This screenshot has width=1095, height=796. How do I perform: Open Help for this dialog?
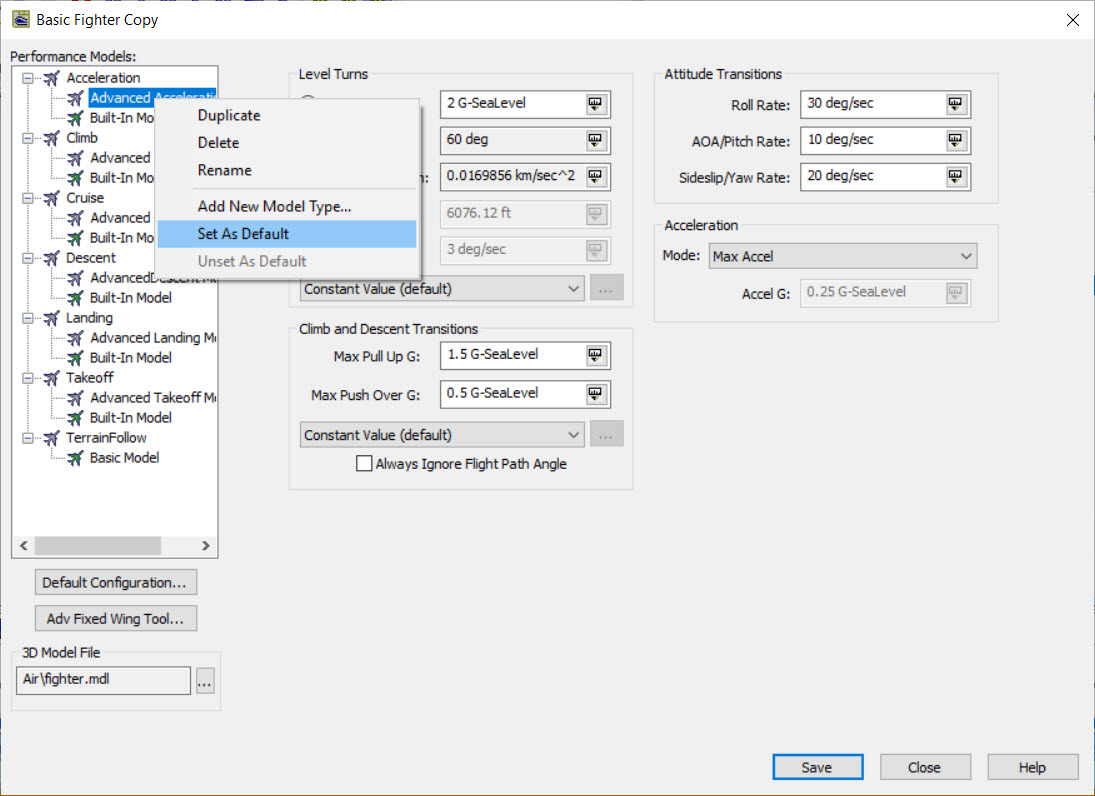point(1033,767)
